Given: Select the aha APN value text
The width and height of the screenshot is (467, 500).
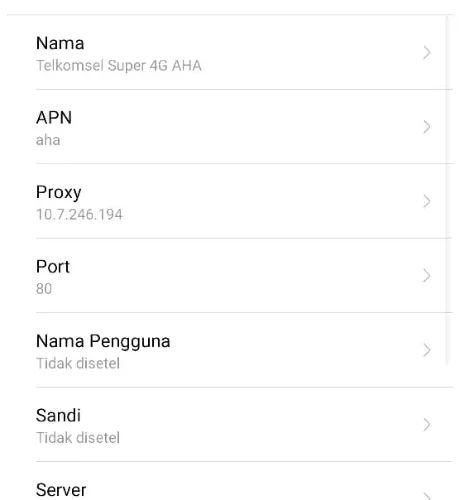Looking at the screenshot, I should [48, 140].
